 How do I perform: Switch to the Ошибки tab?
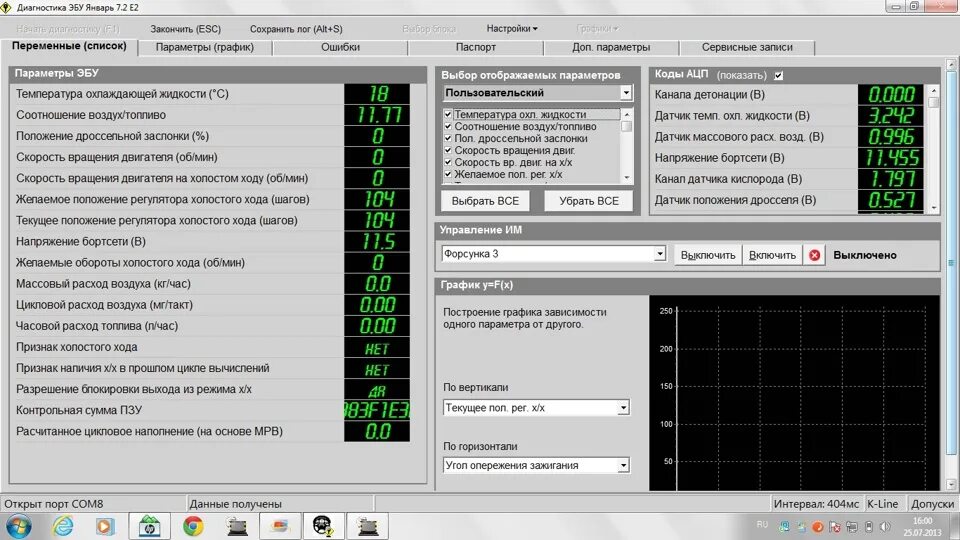[340, 47]
